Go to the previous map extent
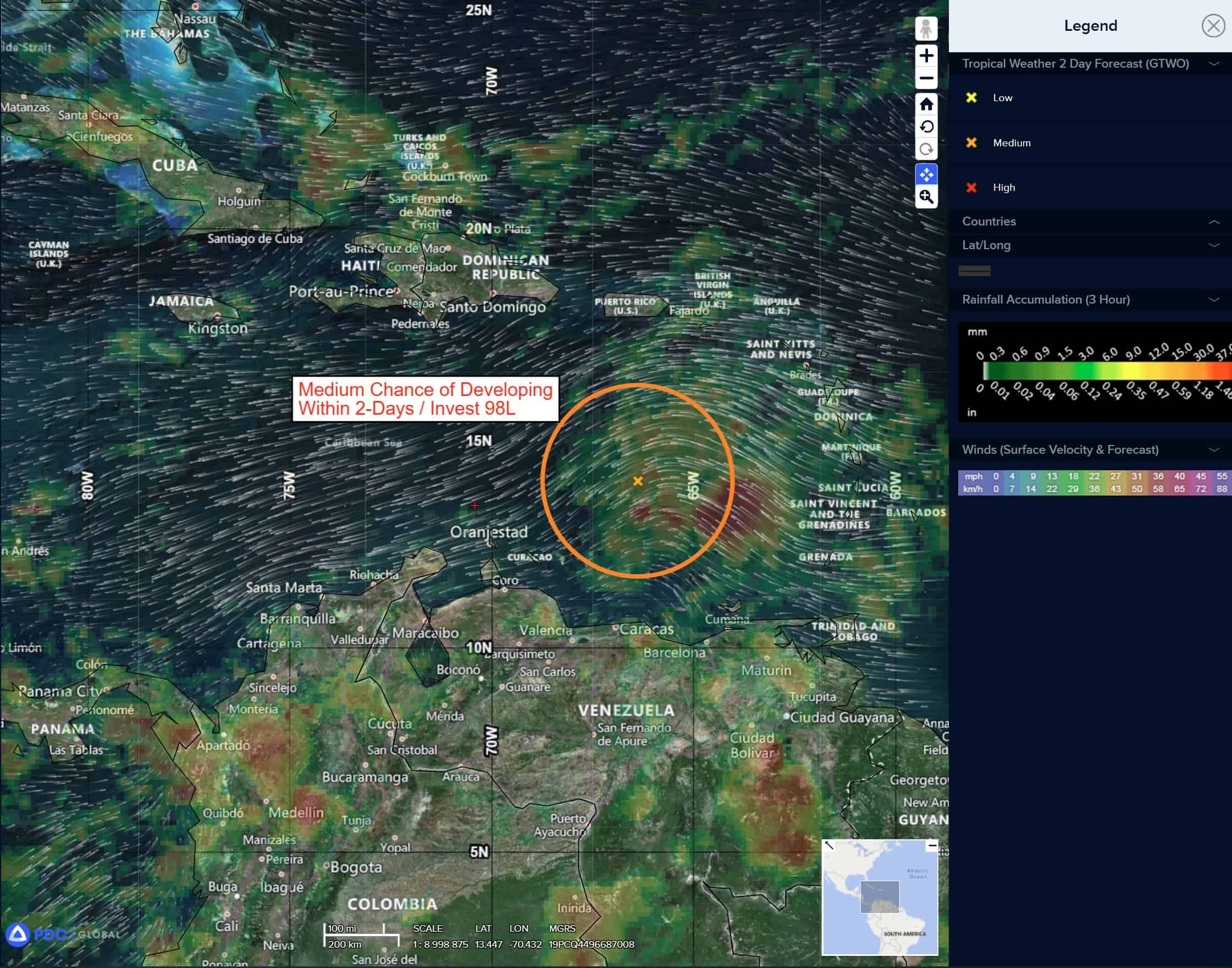The width and height of the screenshot is (1232, 968). pyautogui.click(x=926, y=127)
